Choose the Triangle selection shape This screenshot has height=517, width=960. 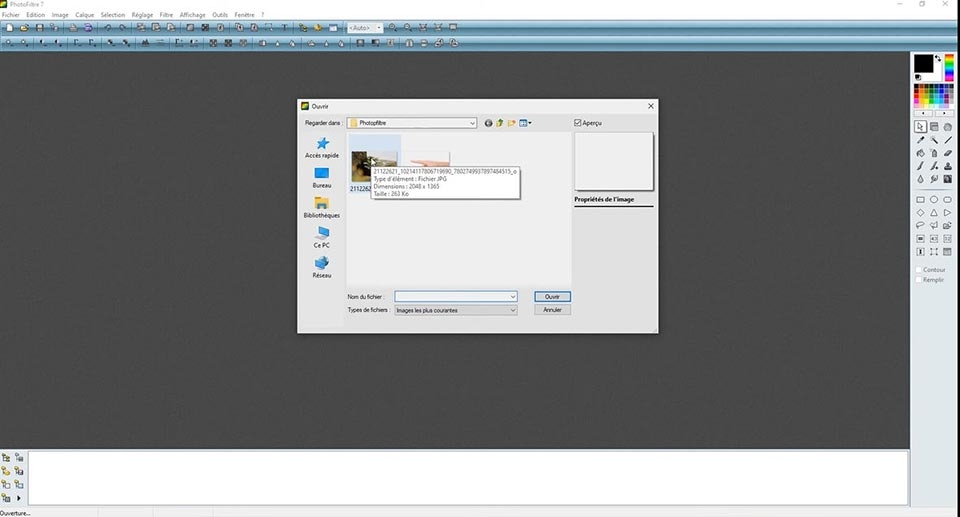point(934,213)
